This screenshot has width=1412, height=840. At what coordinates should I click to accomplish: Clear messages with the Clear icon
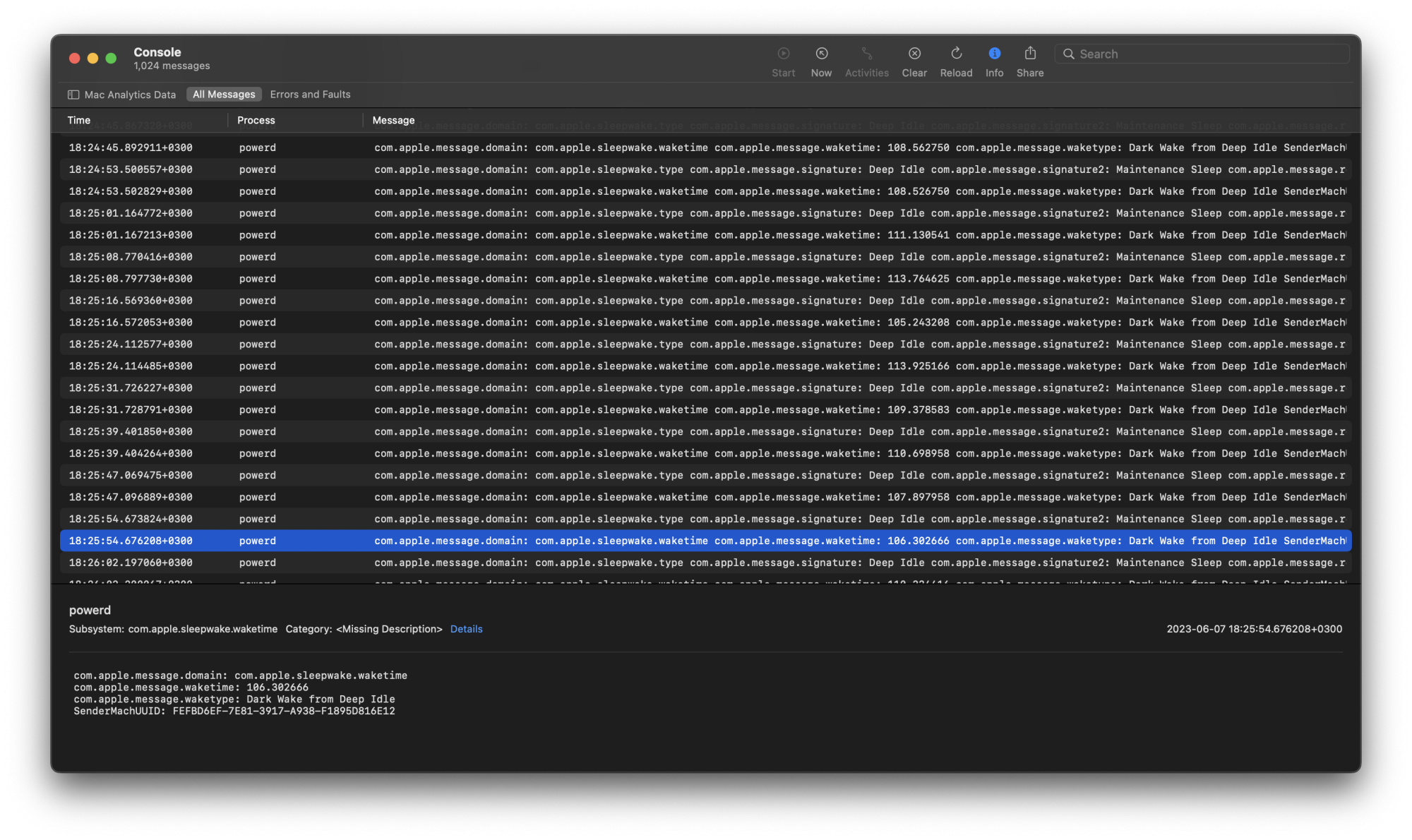[x=914, y=54]
